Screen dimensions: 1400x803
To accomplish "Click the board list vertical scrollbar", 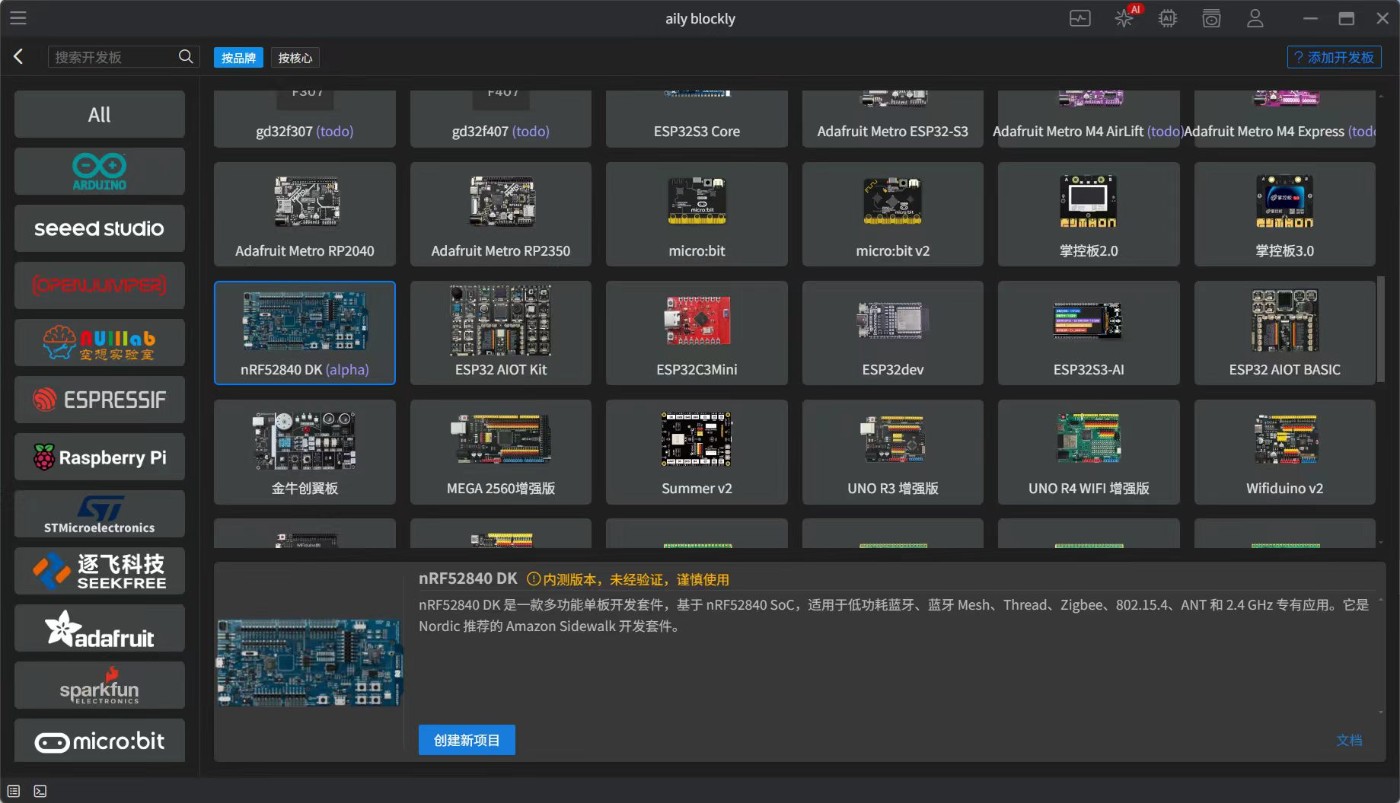I will [1381, 315].
